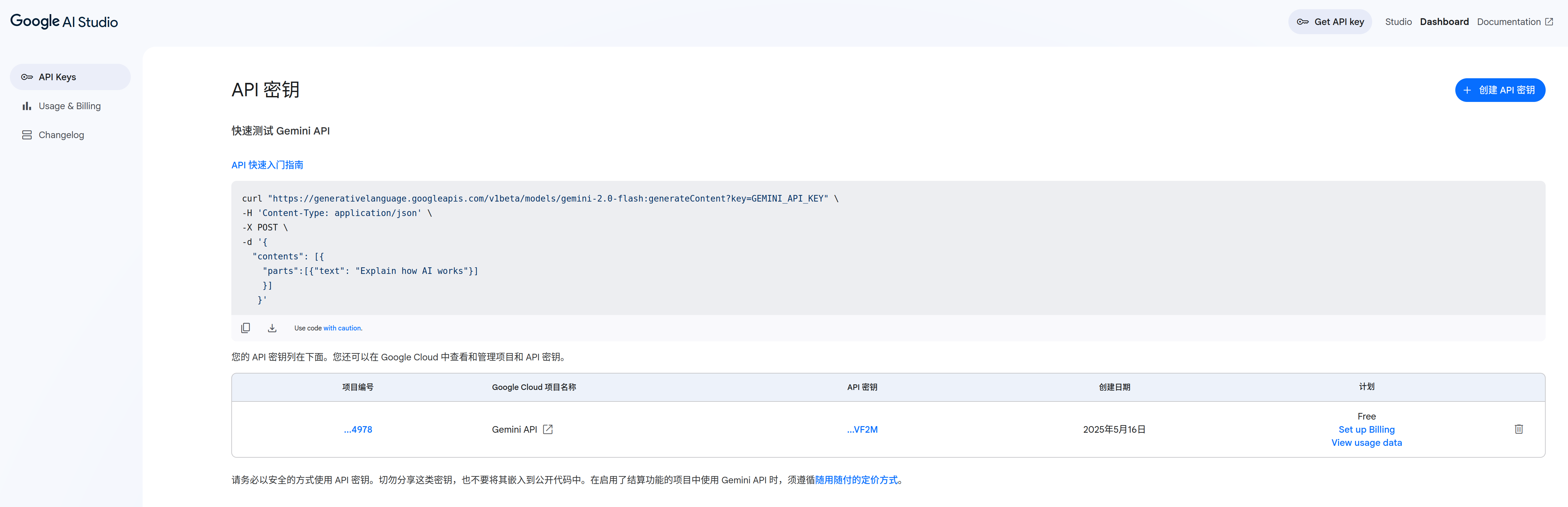Select the Dashboard tab
This screenshot has height=507, width=1568.
point(1444,22)
